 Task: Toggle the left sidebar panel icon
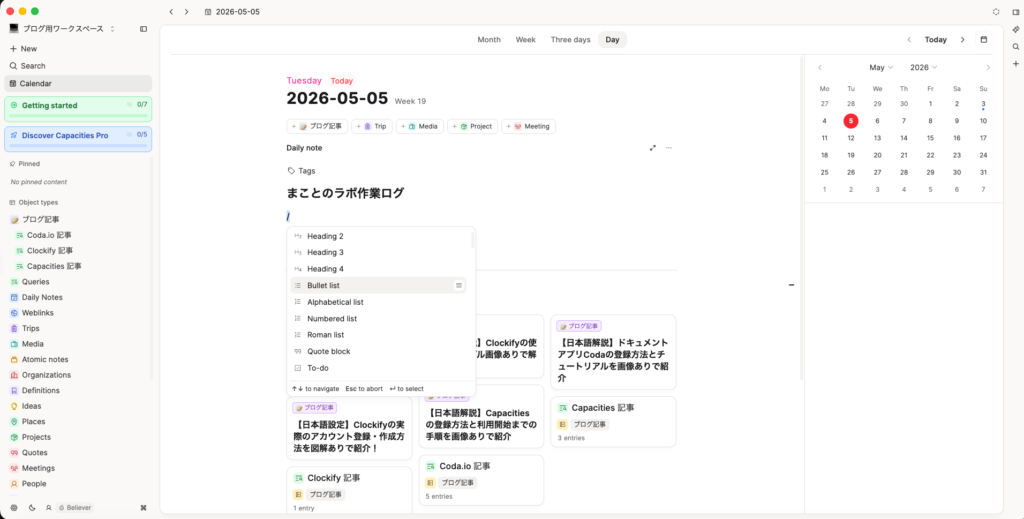pyautogui.click(x=144, y=29)
